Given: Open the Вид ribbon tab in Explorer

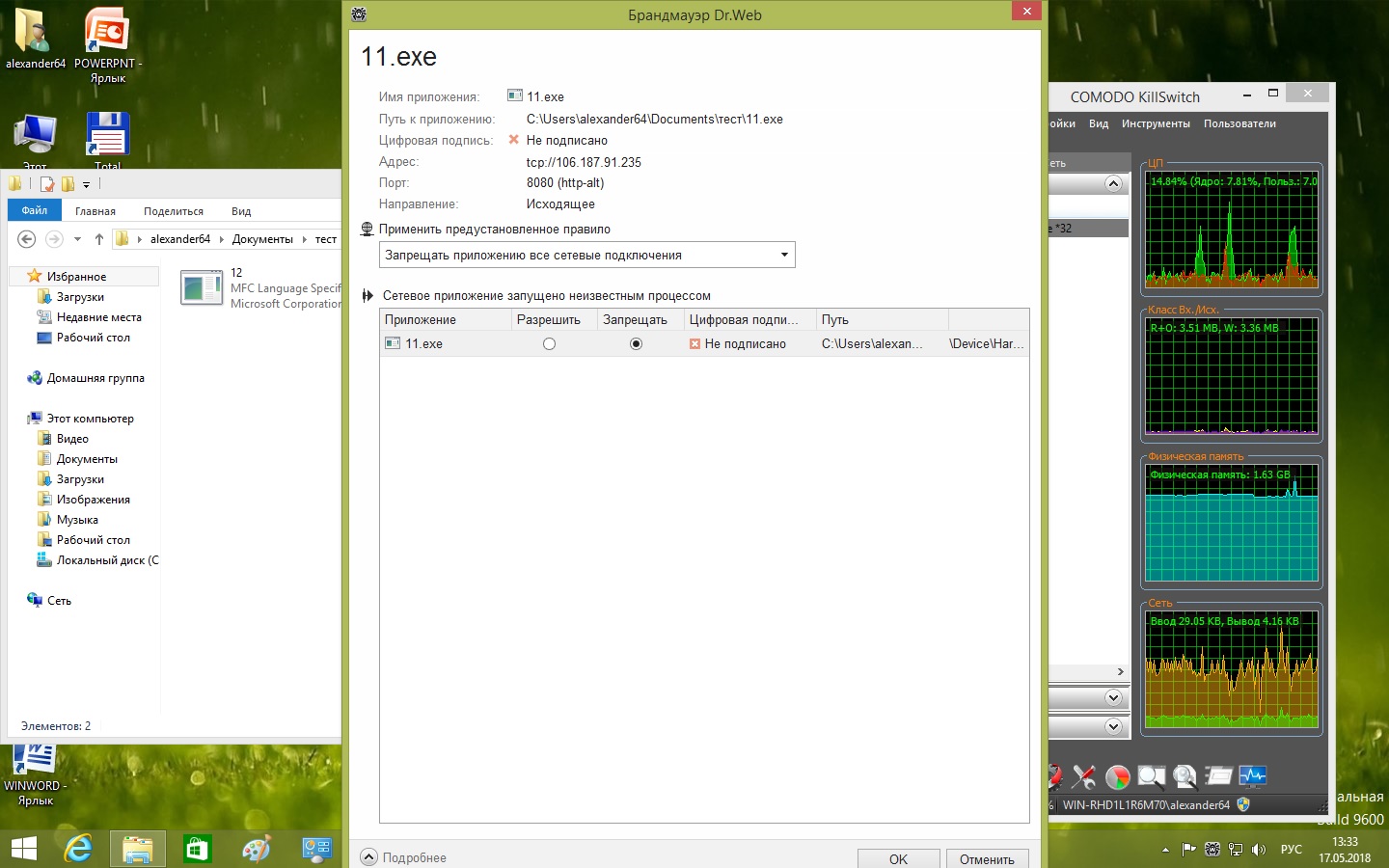Looking at the screenshot, I should click(x=241, y=211).
